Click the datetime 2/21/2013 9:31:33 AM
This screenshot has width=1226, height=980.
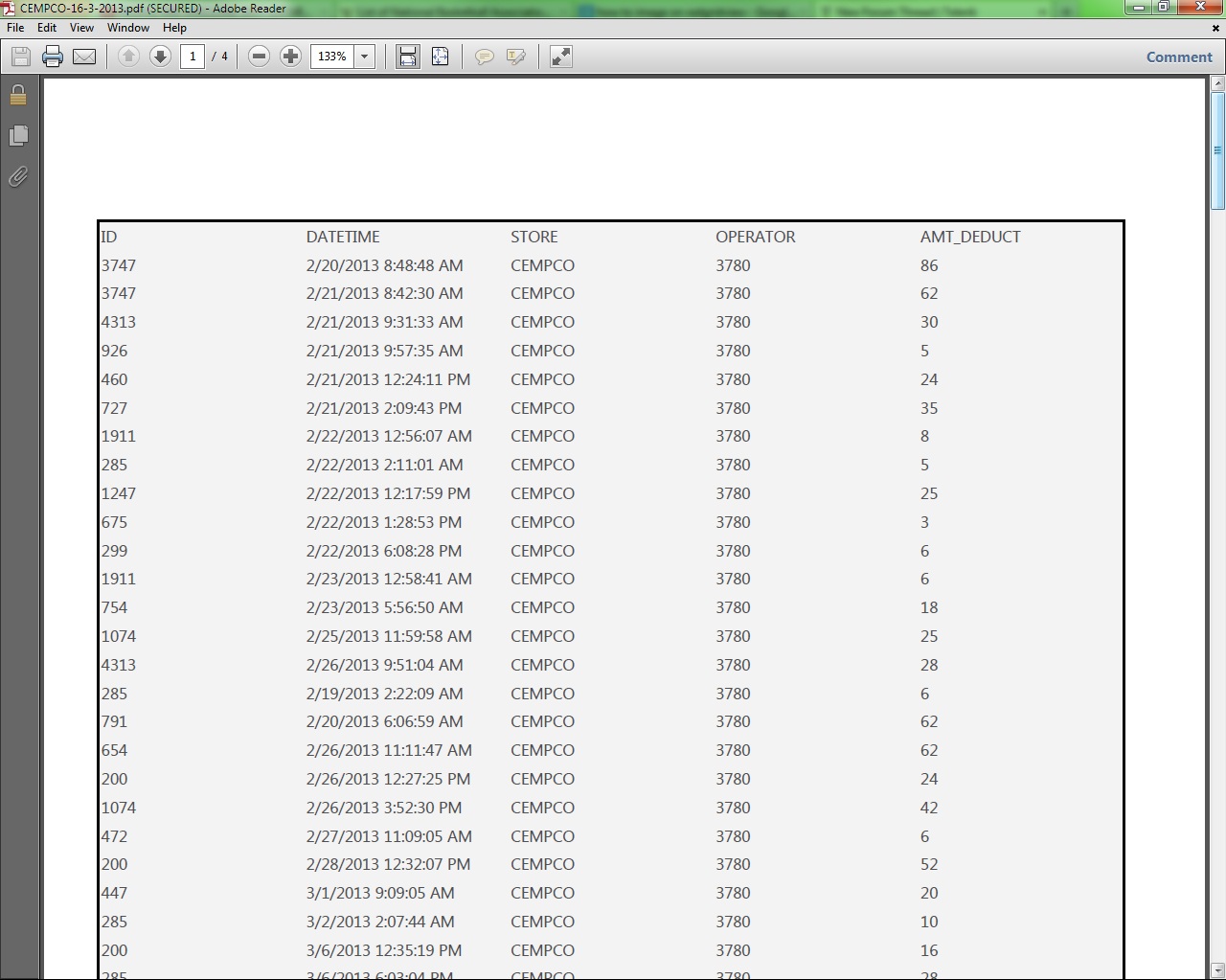click(384, 322)
